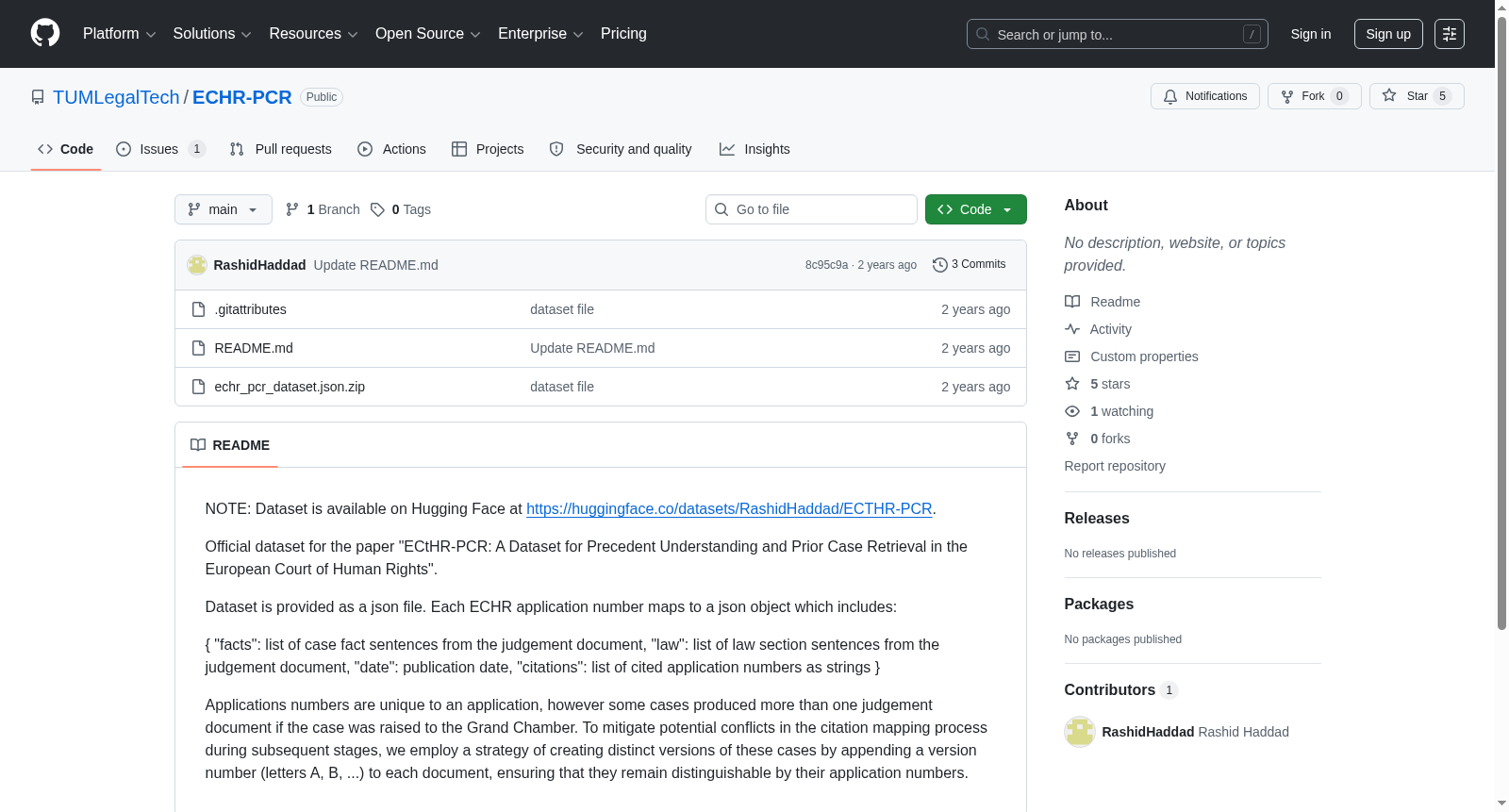Open the GitHub homepage logo
1509x812 pixels.
(45, 34)
